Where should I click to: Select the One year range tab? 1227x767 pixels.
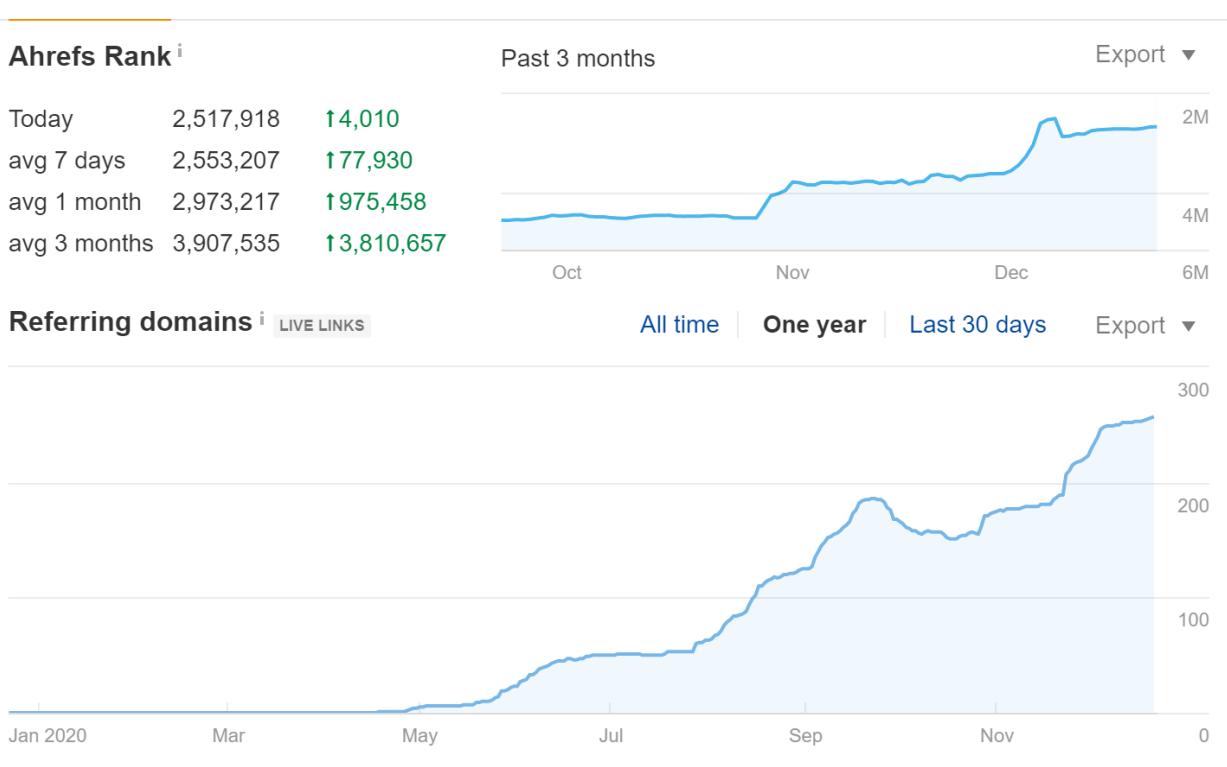click(x=814, y=325)
